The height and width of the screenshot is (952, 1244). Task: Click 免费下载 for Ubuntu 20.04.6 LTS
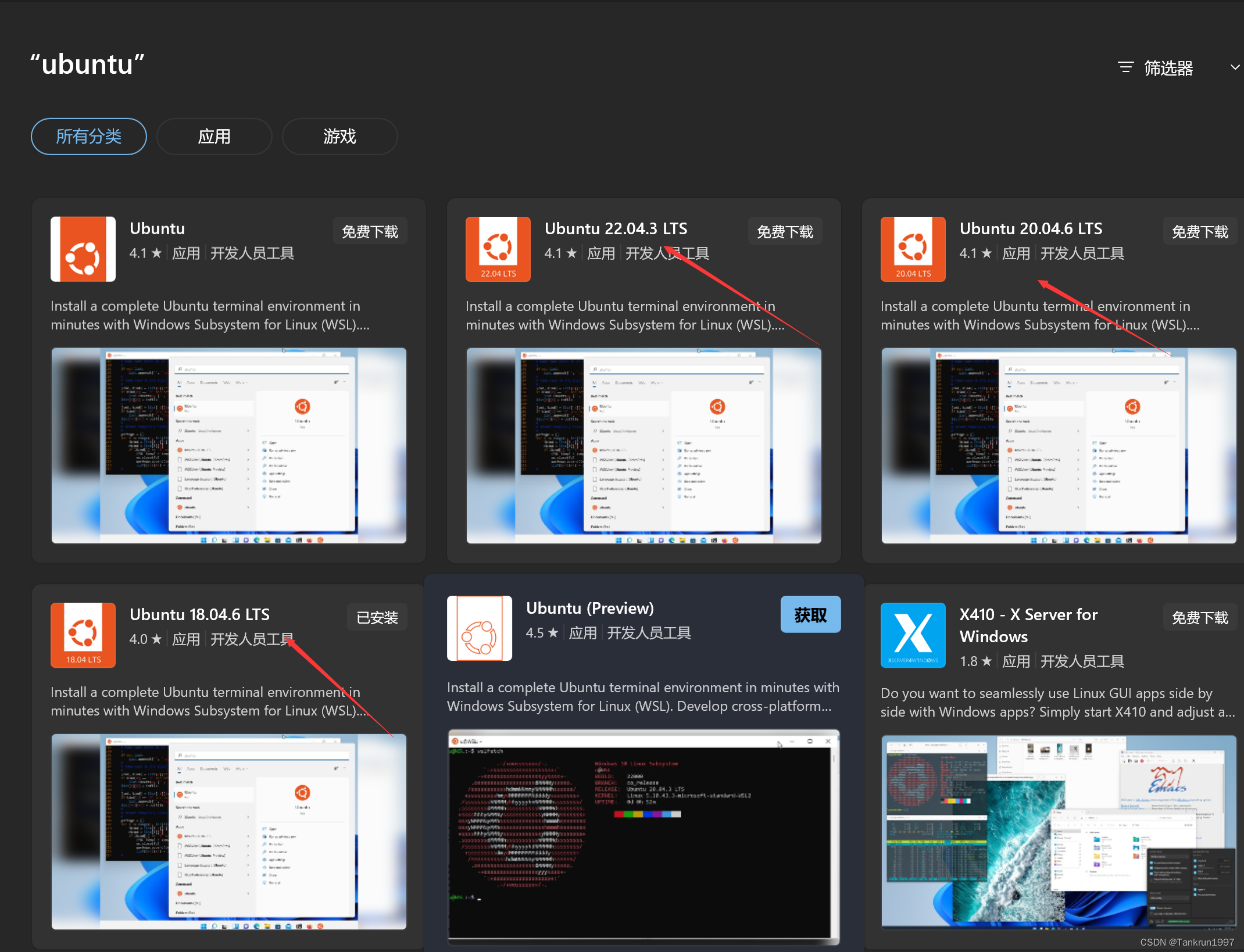1200,232
